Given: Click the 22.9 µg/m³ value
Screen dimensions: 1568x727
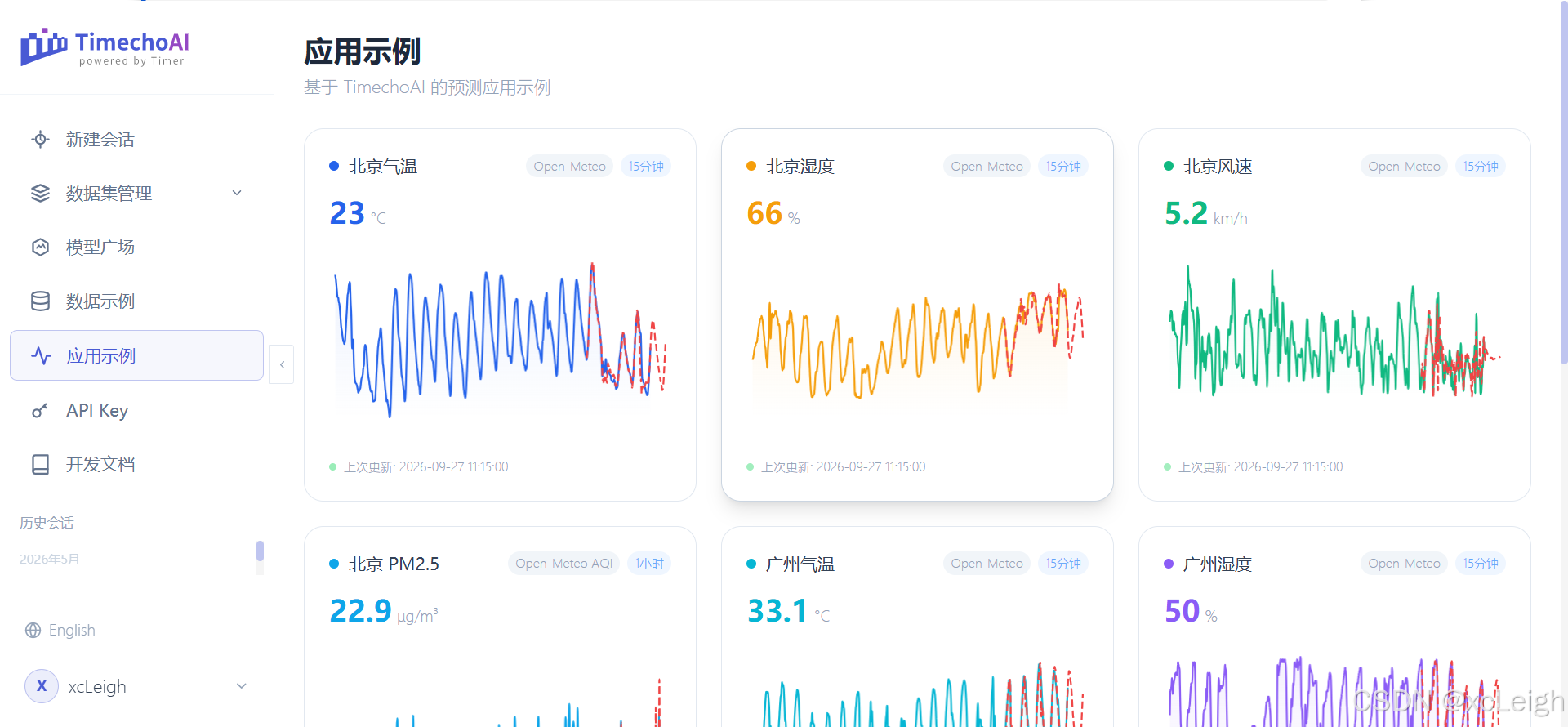Looking at the screenshot, I should click(x=384, y=612).
